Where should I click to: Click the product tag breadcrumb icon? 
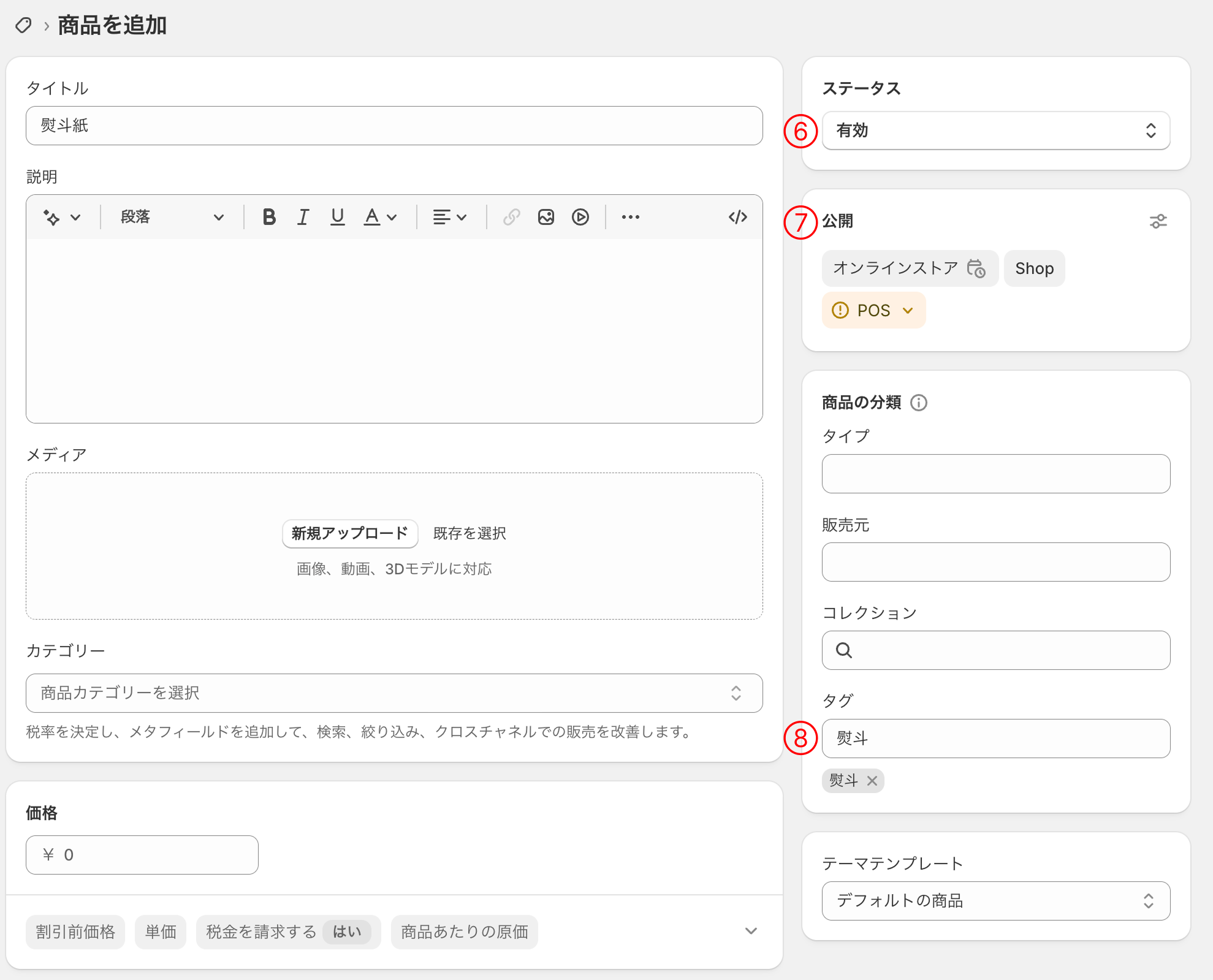pyautogui.click(x=23, y=25)
